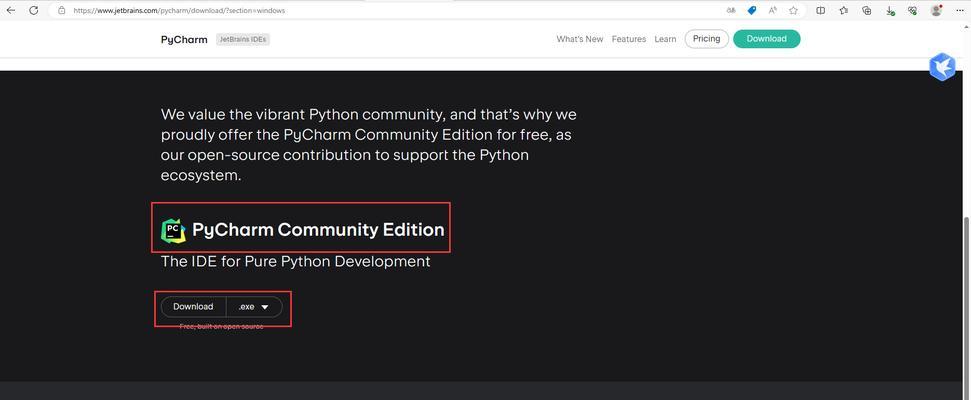Open browser Settings and more menu
971x400 pixels.
click(960, 11)
